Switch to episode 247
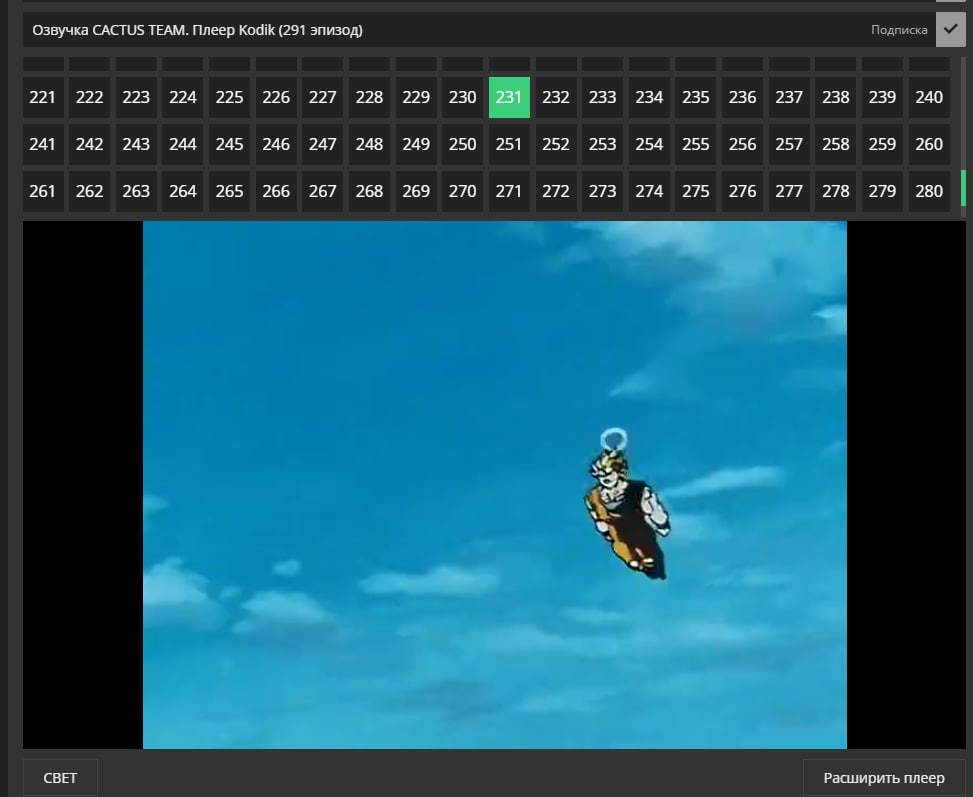This screenshot has height=797, width=973. tap(323, 145)
